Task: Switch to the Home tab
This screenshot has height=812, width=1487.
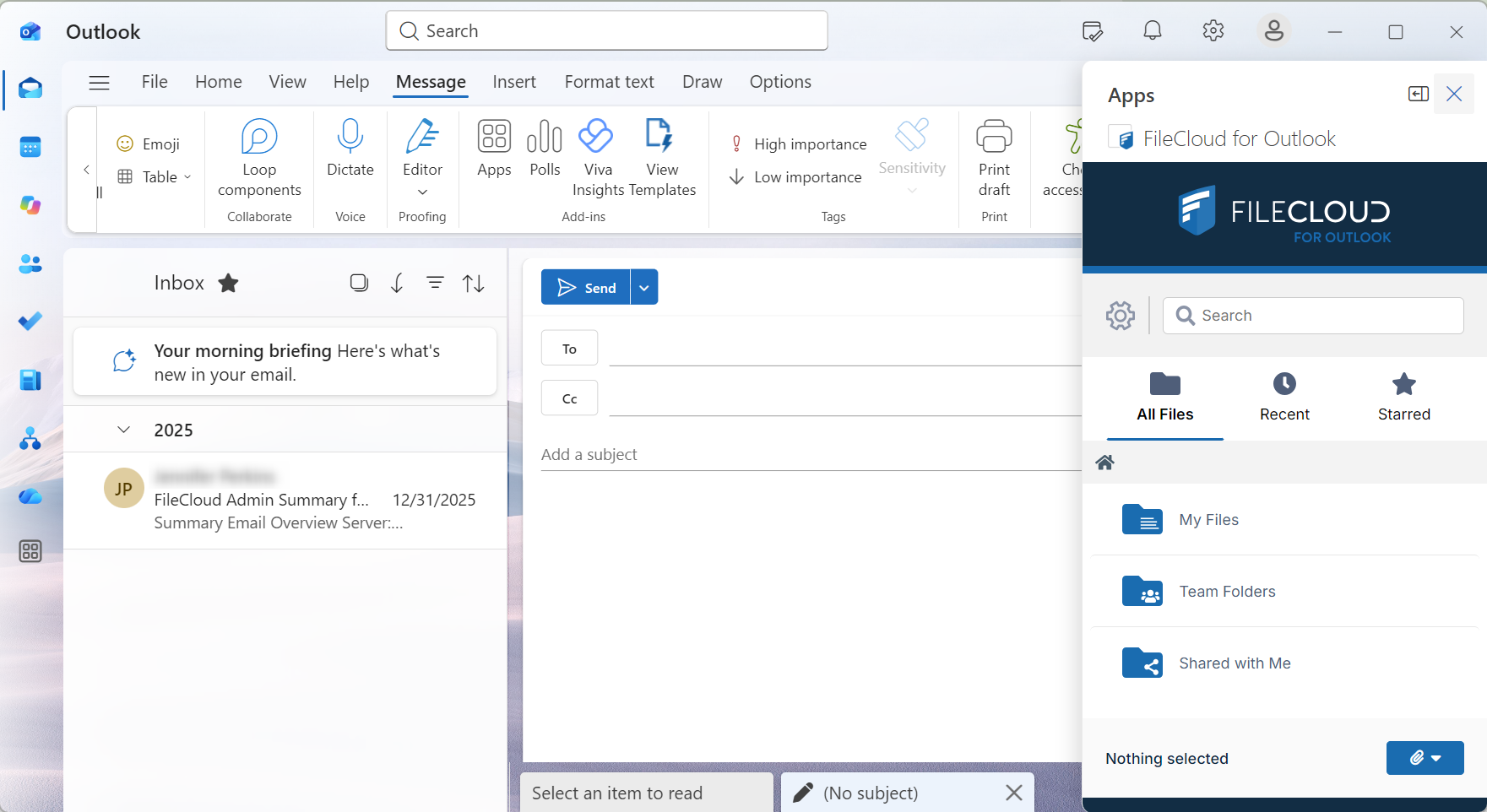Action: click(219, 82)
